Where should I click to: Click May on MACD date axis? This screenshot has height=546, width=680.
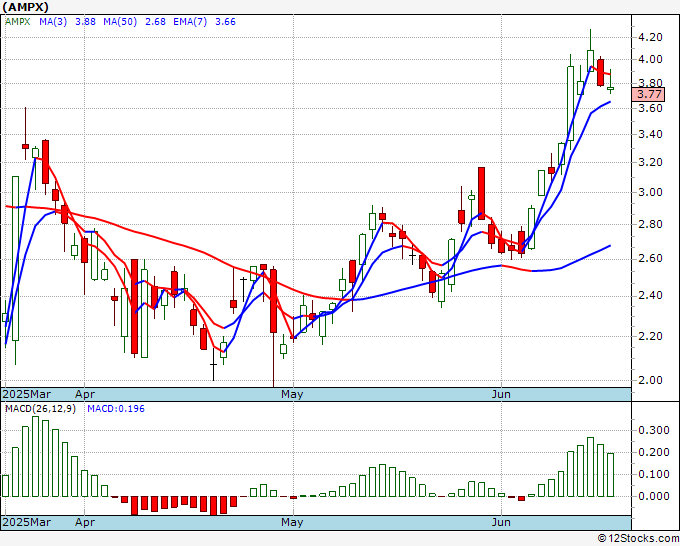292,522
